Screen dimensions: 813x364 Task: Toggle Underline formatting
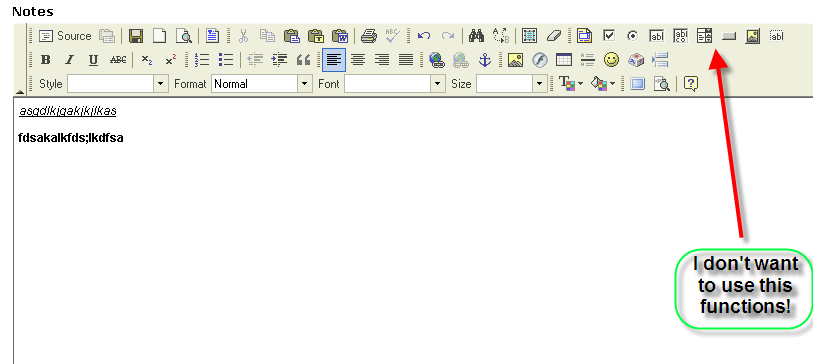click(x=93, y=60)
